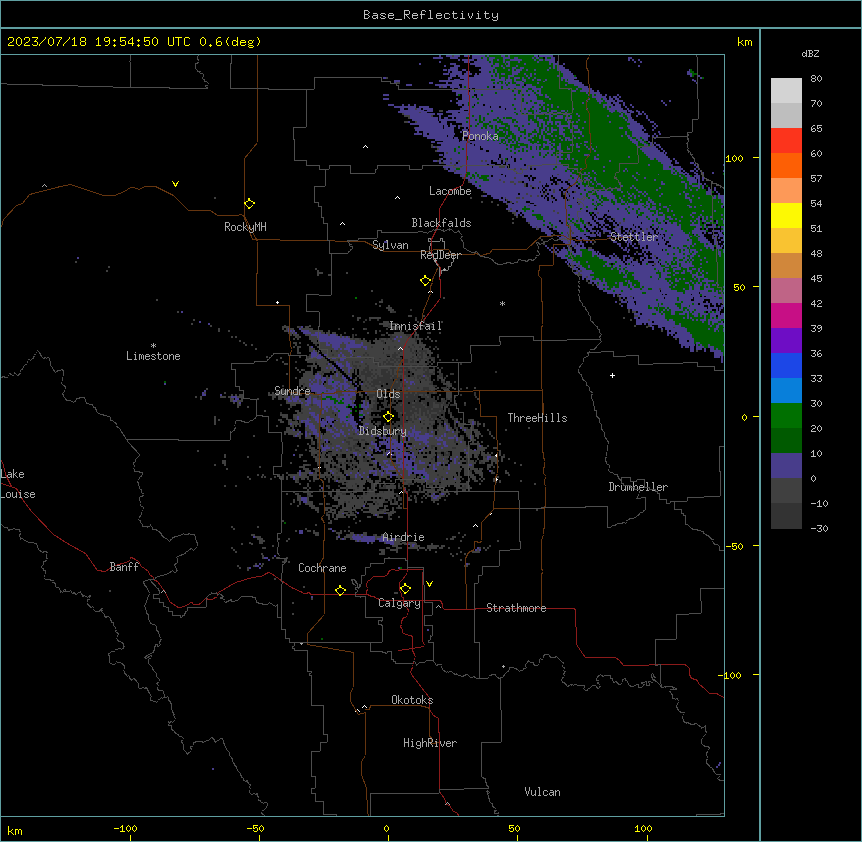Click the yellow diamond marker south of RedDeer
The height and width of the screenshot is (842, 862).
coord(426,281)
